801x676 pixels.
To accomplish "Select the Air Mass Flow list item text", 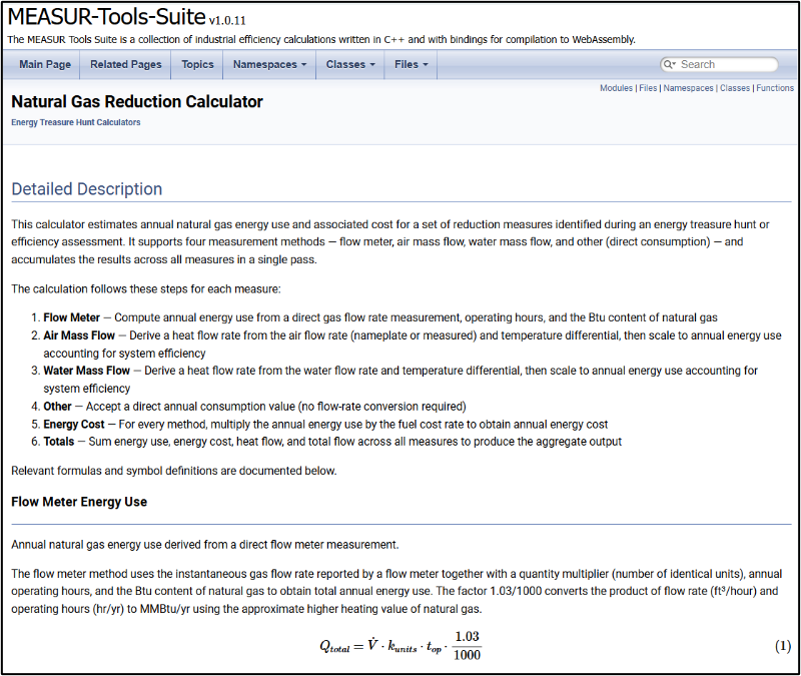I will [412, 344].
